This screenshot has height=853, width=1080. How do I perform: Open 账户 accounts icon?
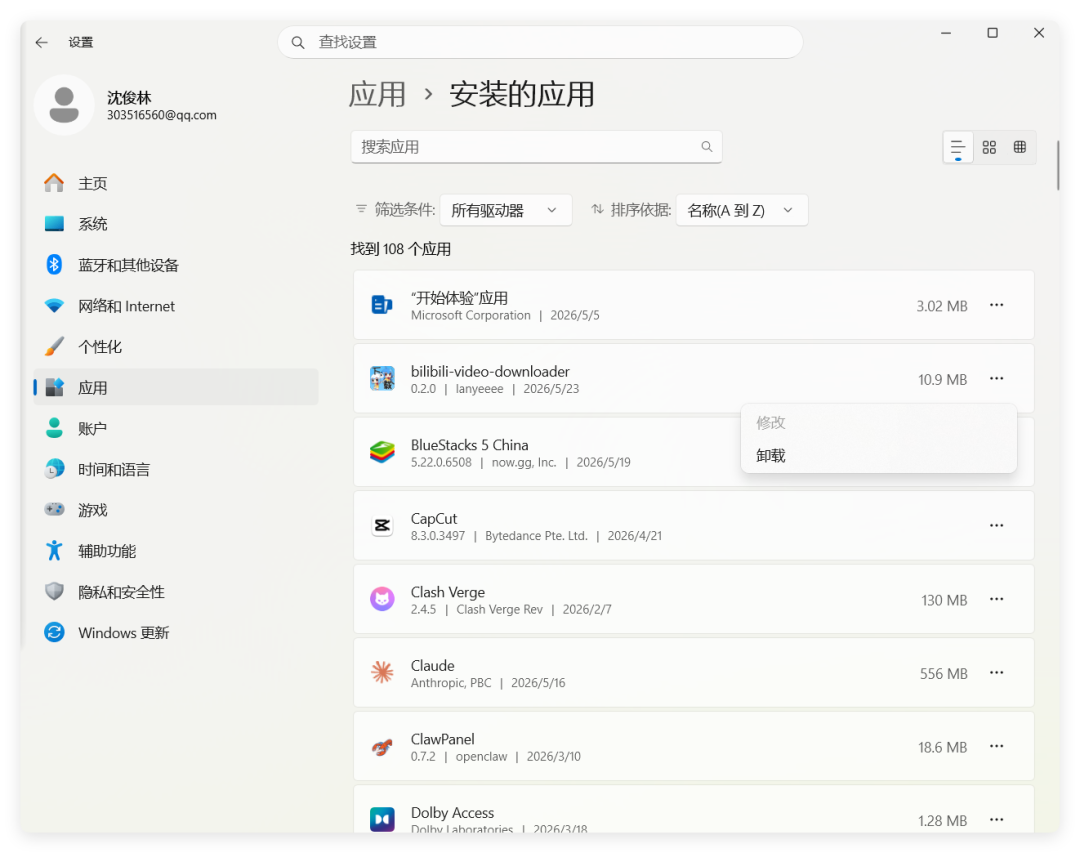[54, 428]
